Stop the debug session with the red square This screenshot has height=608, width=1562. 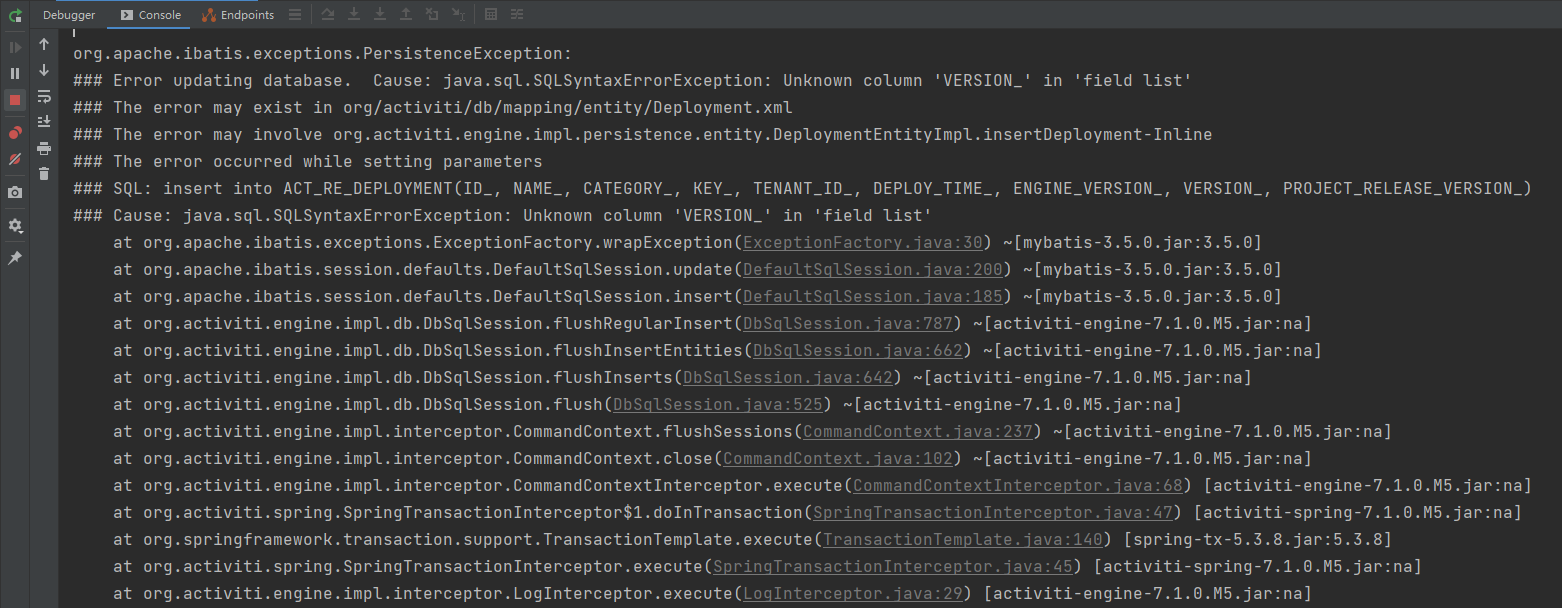coord(15,100)
